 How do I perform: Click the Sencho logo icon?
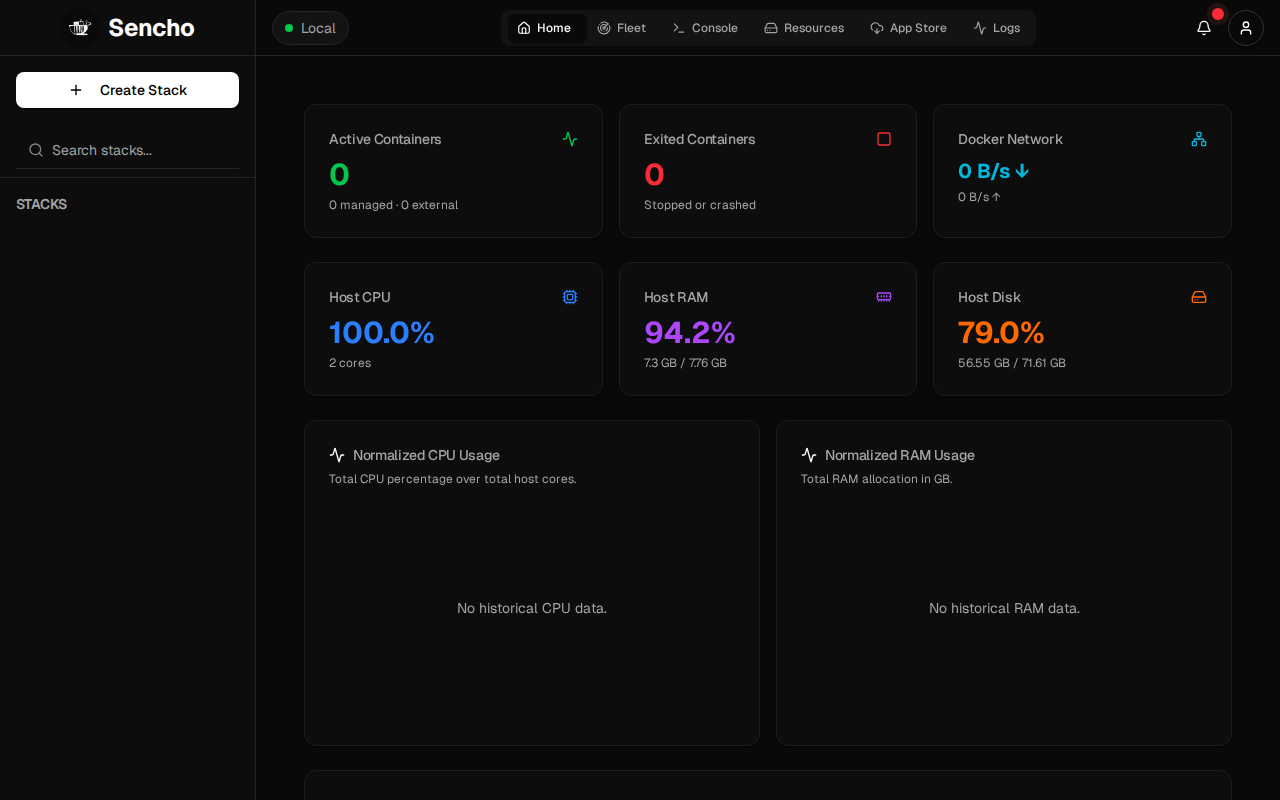point(80,28)
